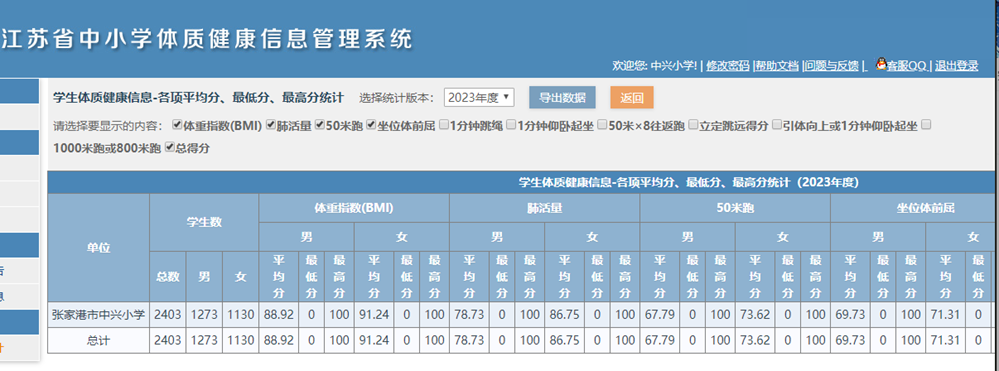Click 86.75 in the 总计 row
Screen dimensions: 999x371
coord(564,340)
